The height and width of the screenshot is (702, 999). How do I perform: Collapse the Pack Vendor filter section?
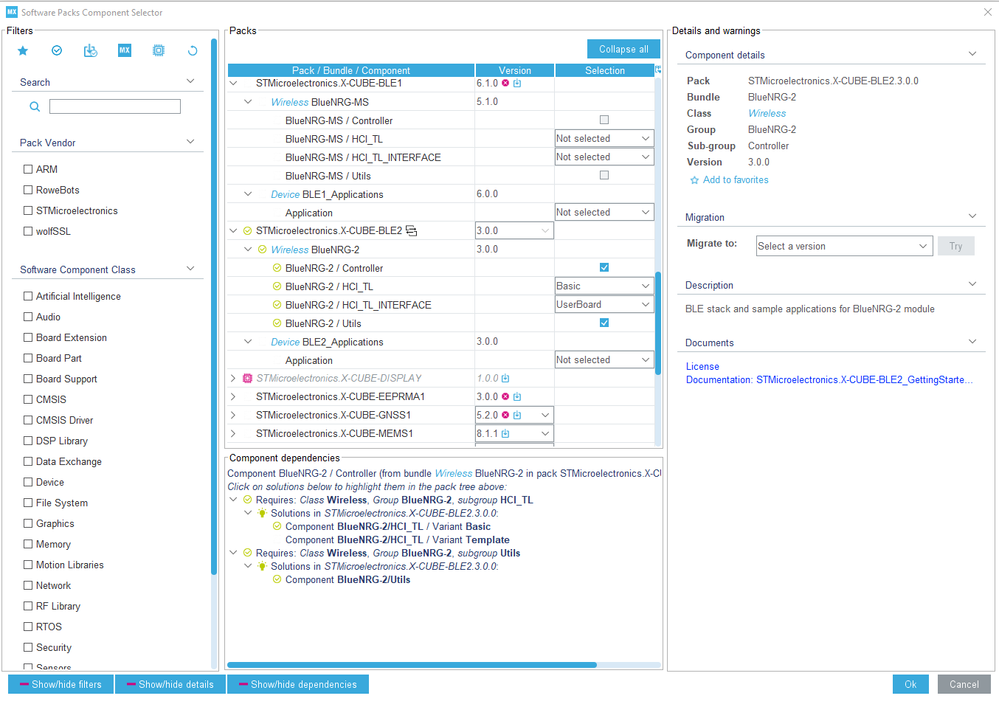190,141
